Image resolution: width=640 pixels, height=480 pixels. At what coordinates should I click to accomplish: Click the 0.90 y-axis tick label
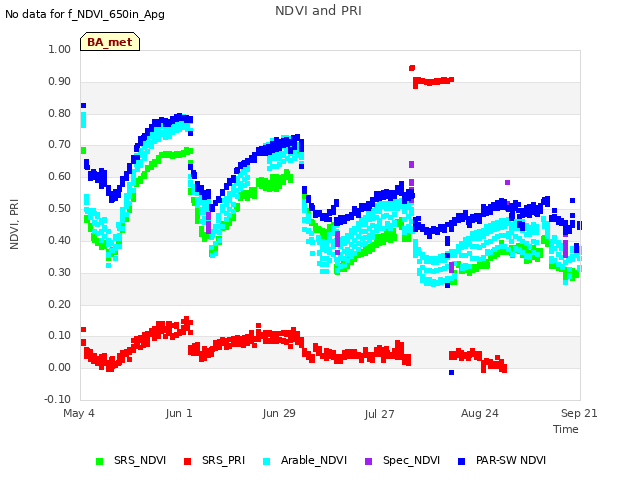click(60, 82)
